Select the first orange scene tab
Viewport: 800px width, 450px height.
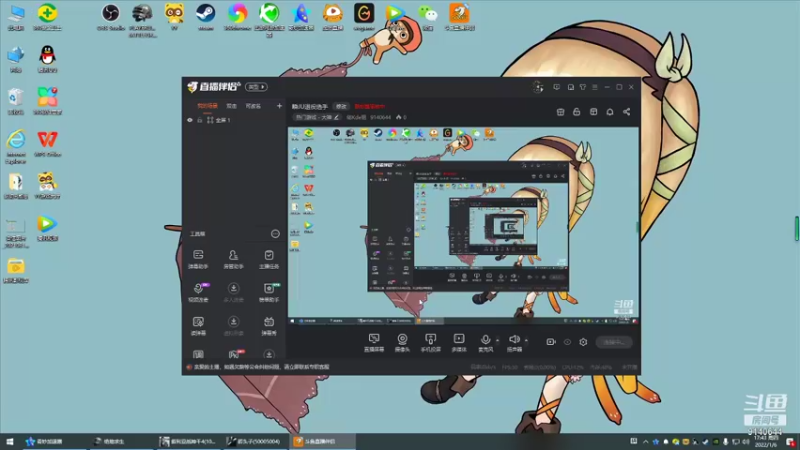(x=207, y=106)
